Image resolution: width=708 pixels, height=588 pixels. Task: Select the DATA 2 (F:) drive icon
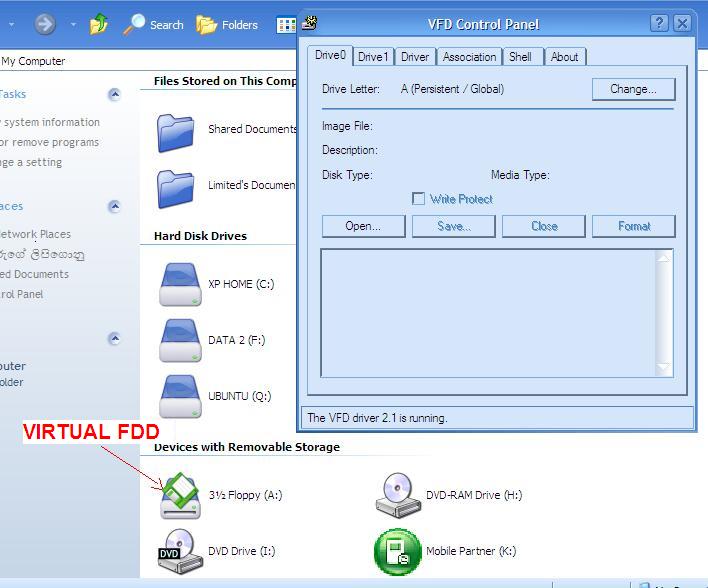point(180,340)
